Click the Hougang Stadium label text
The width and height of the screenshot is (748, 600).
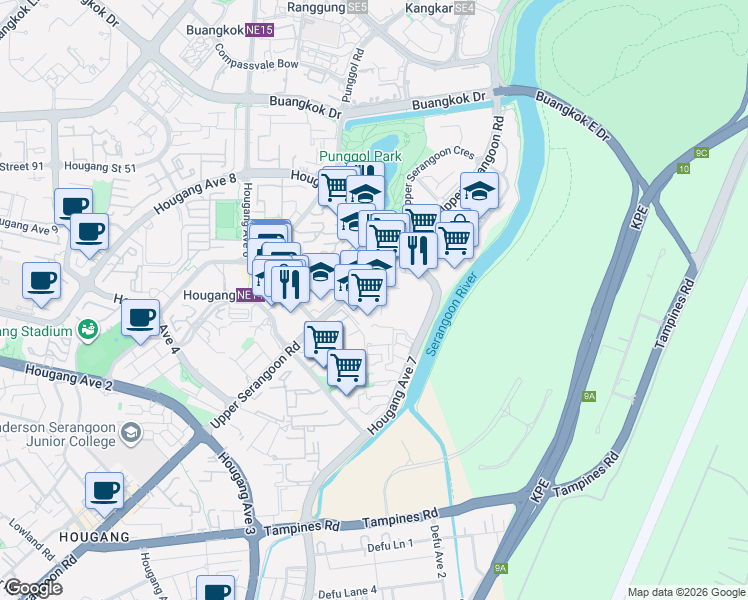(x=36, y=331)
